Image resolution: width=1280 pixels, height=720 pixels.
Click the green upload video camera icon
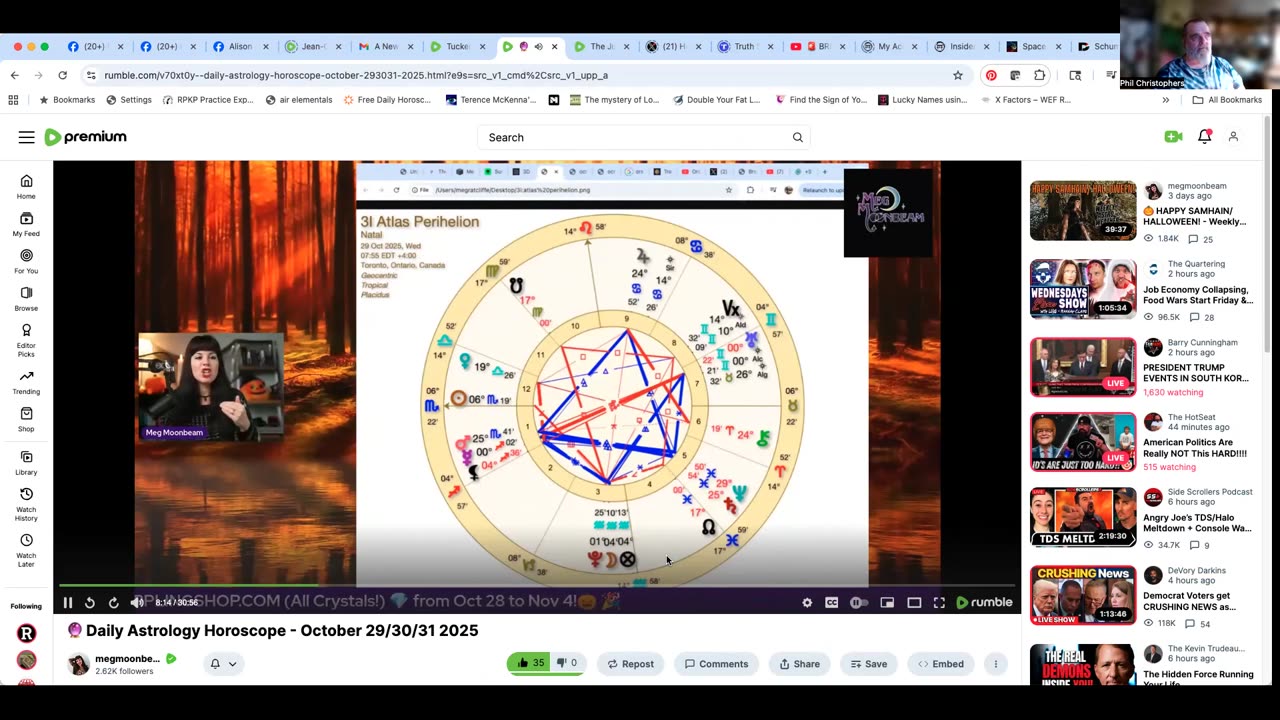[1173, 137]
